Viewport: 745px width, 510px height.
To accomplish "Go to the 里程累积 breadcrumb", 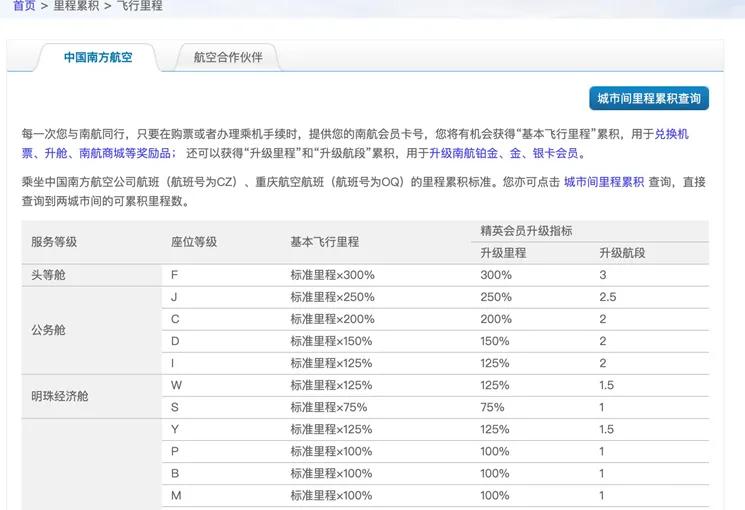I will pos(76,6).
